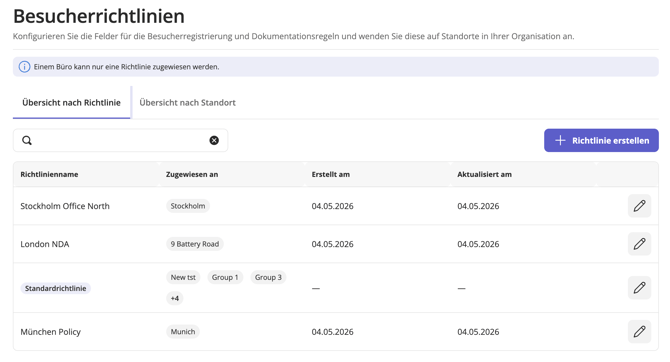Open London NDA policy name

tap(45, 244)
